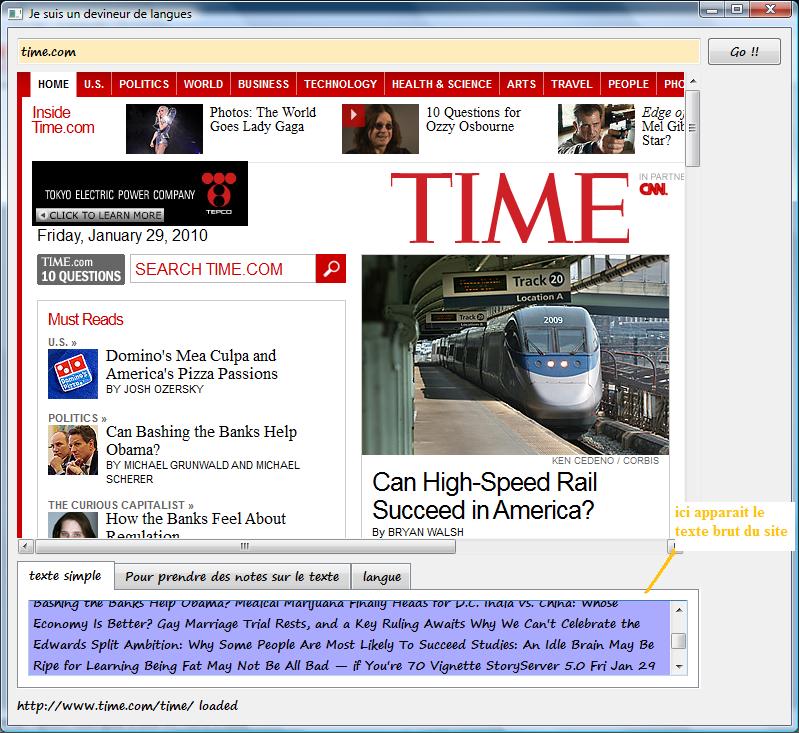Click inside the blue raw text area
Image resolution: width=799 pixels, height=733 pixels.
coord(349,638)
